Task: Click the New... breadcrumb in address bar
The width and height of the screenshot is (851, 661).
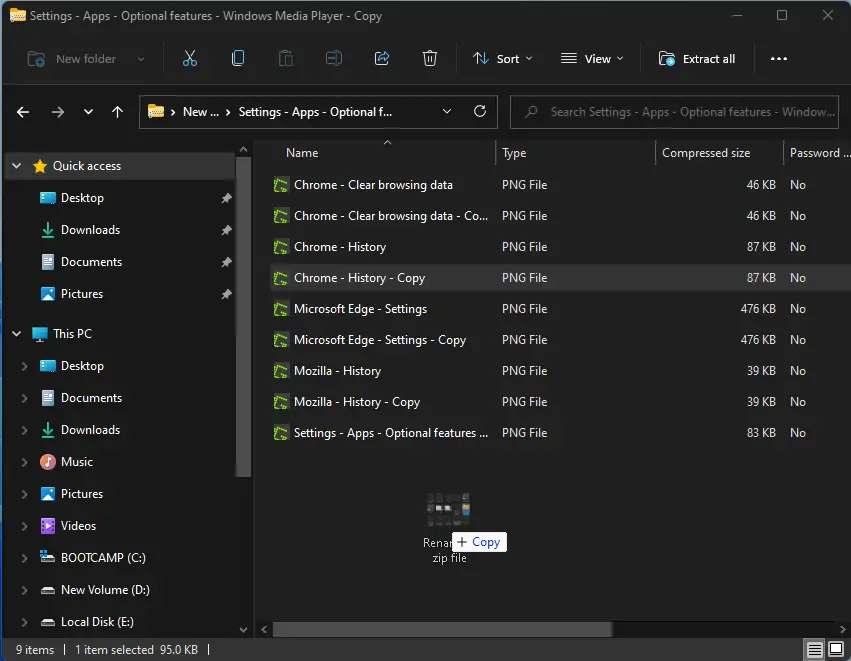Action: point(200,112)
